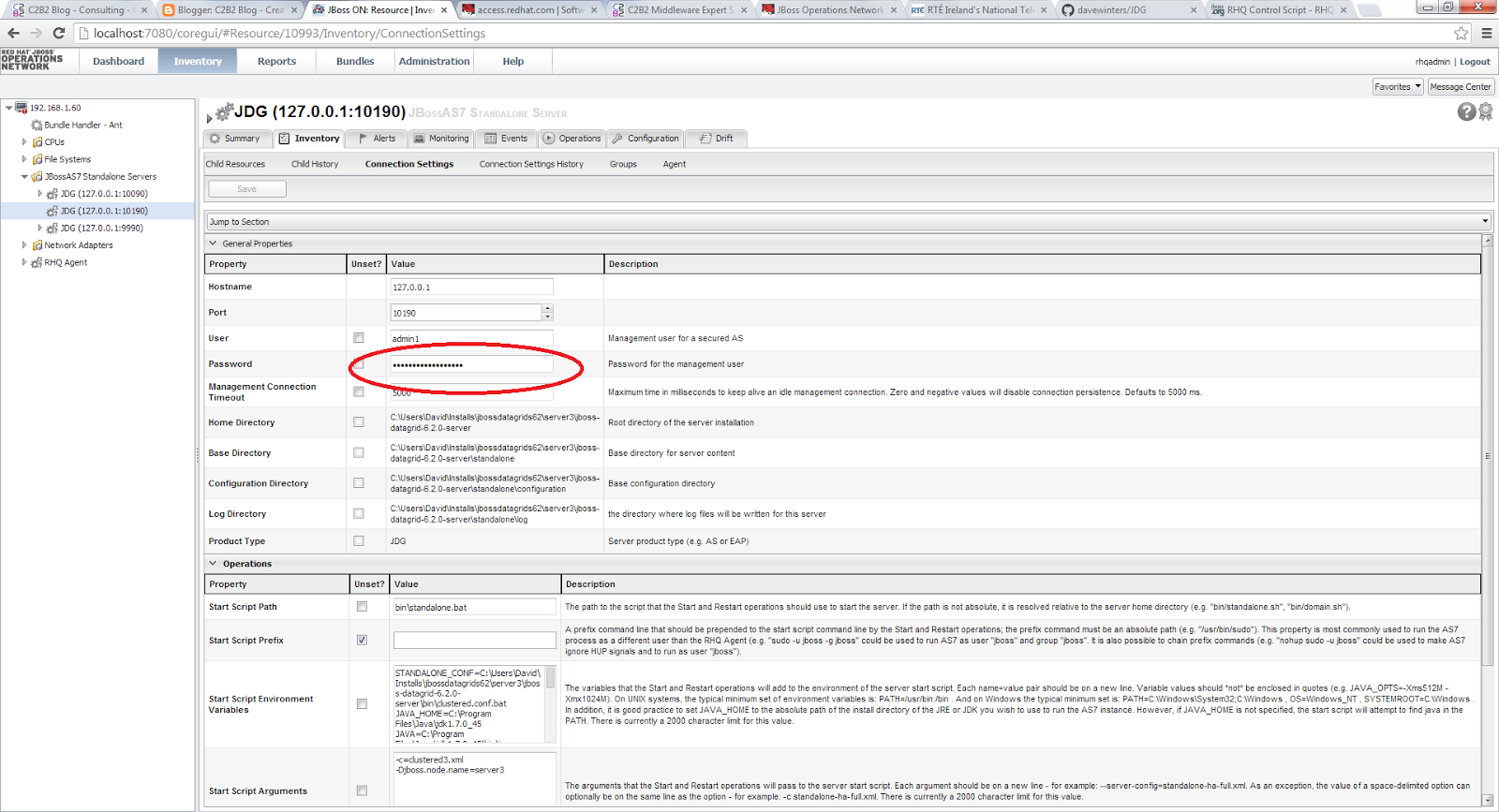Viewport: 1499px width, 812px height.
Task: Click the Save button
Action: click(247, 189)
